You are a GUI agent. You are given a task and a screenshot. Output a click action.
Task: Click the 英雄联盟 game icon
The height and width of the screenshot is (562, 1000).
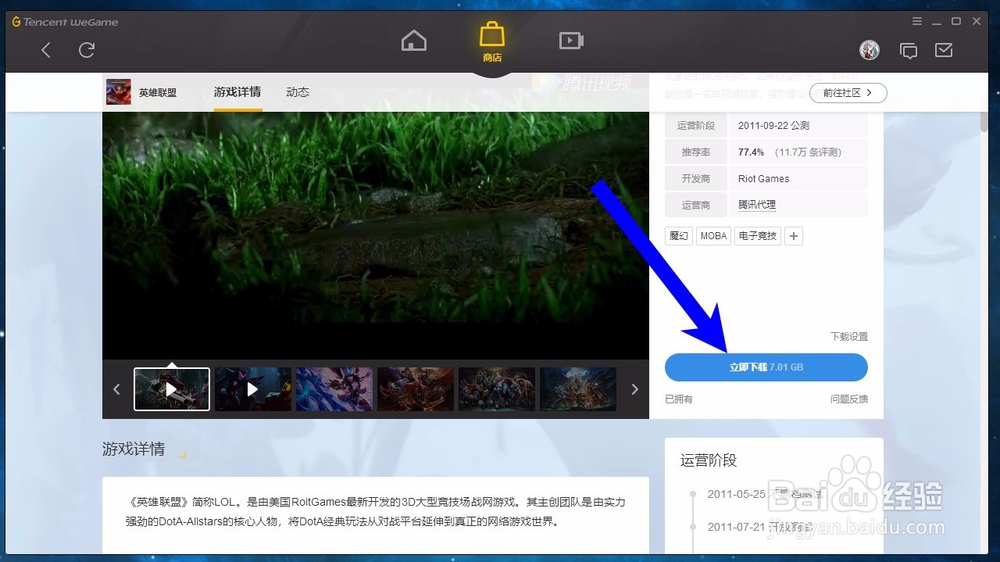tap(118, 92)
